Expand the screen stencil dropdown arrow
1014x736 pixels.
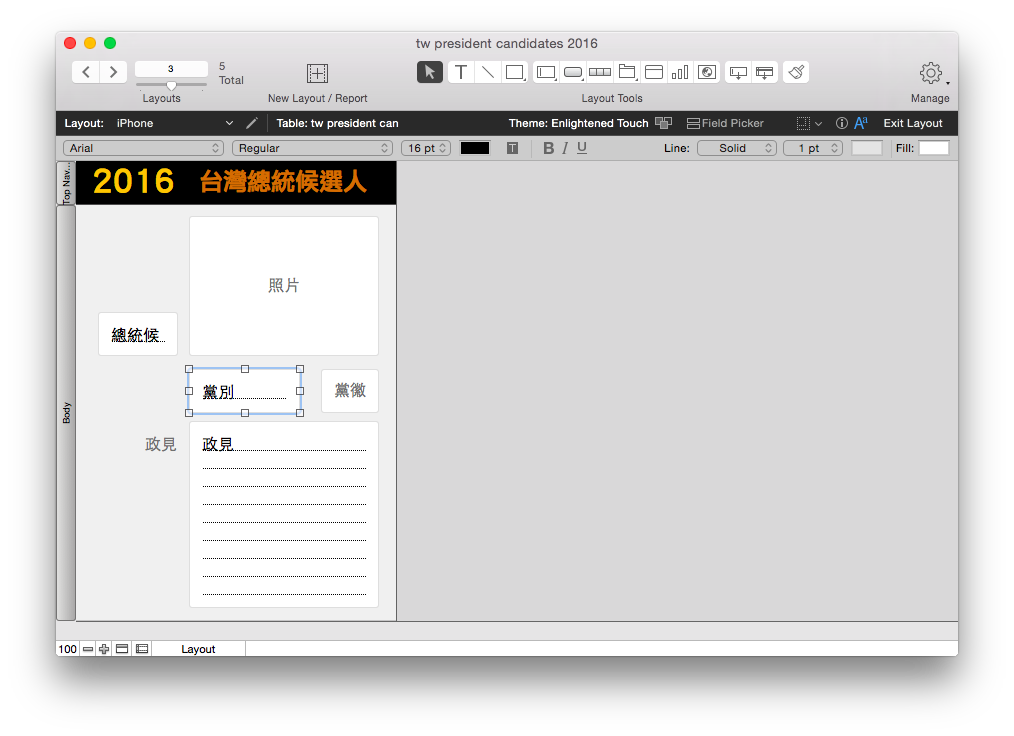click(x=819, y=124)
